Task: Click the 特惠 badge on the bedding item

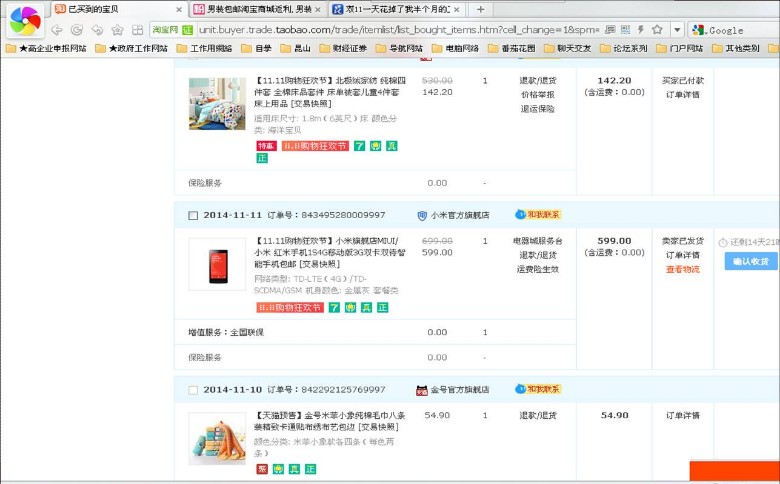Action: pos(266,146)
